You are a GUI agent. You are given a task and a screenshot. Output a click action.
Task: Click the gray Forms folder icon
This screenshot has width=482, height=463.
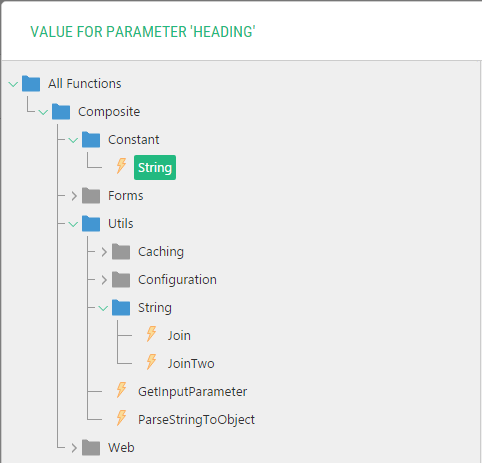(91, 195)
